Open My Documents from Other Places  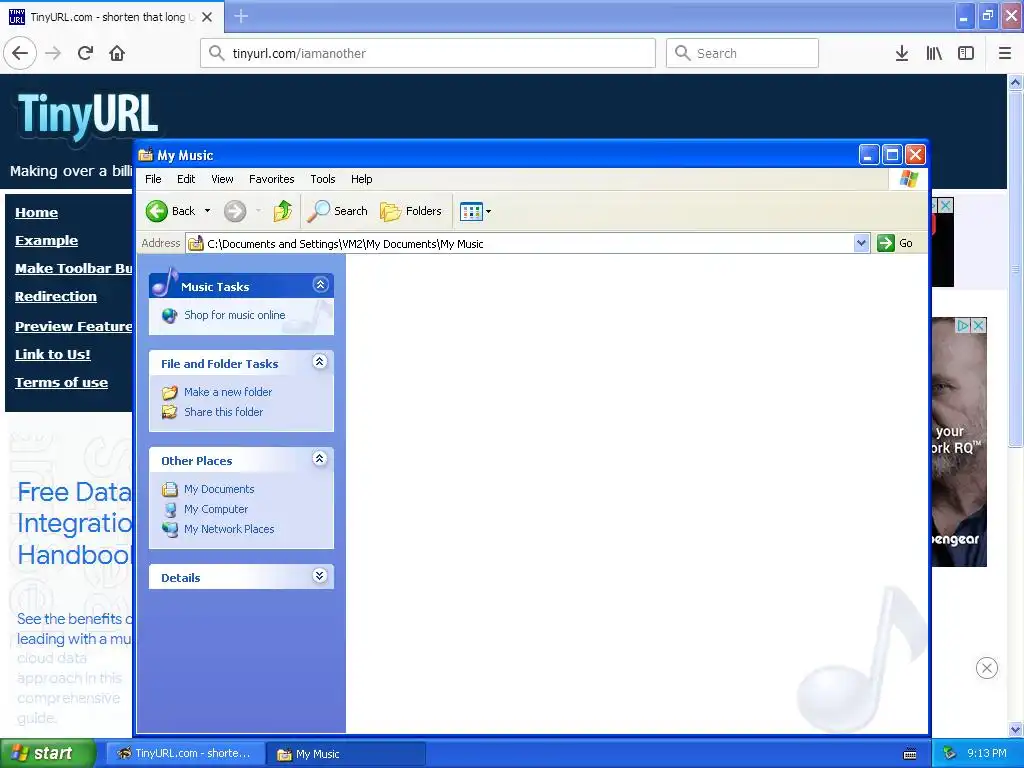coord(219,489)
